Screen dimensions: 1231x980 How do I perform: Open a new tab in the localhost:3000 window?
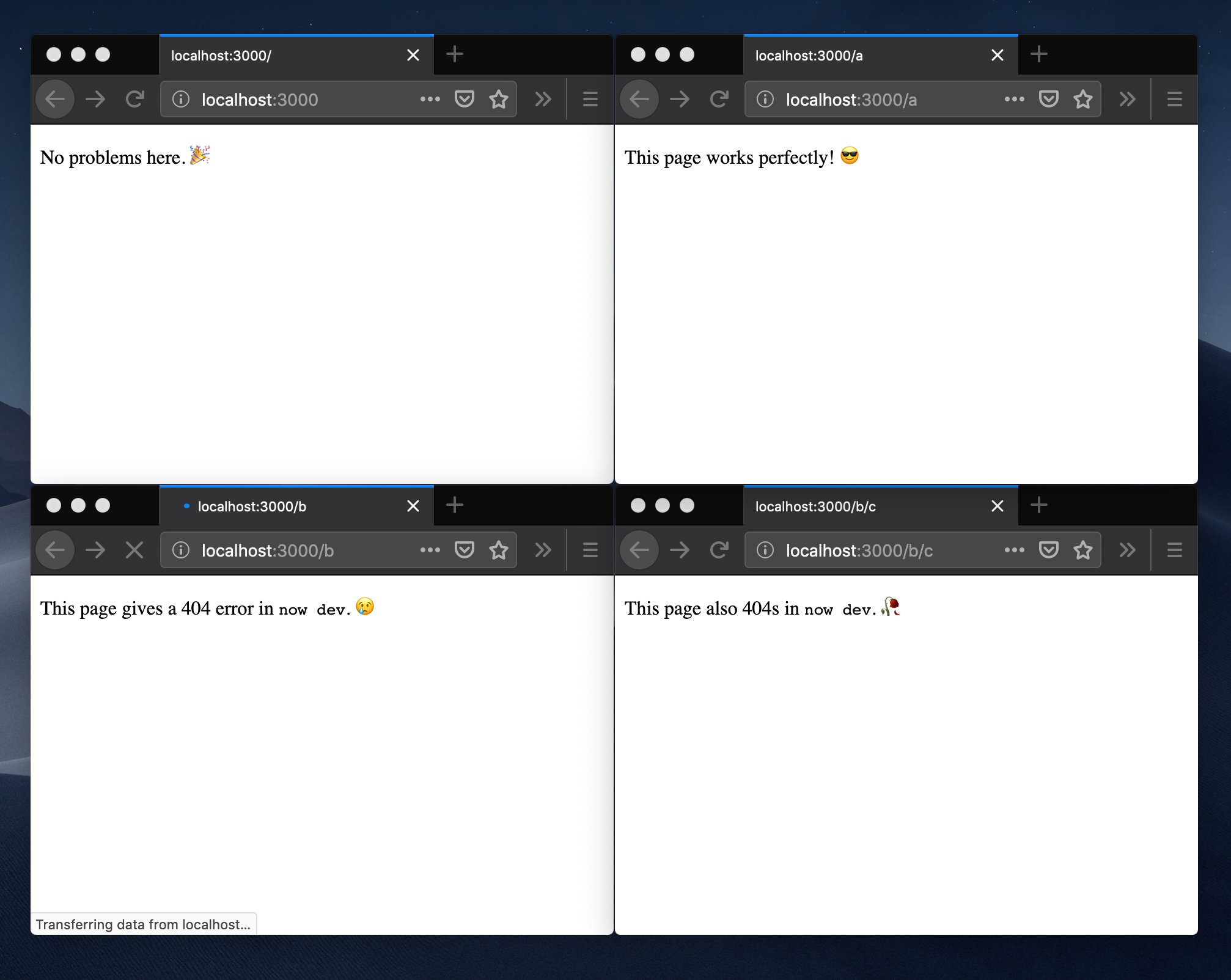point(454,54)
